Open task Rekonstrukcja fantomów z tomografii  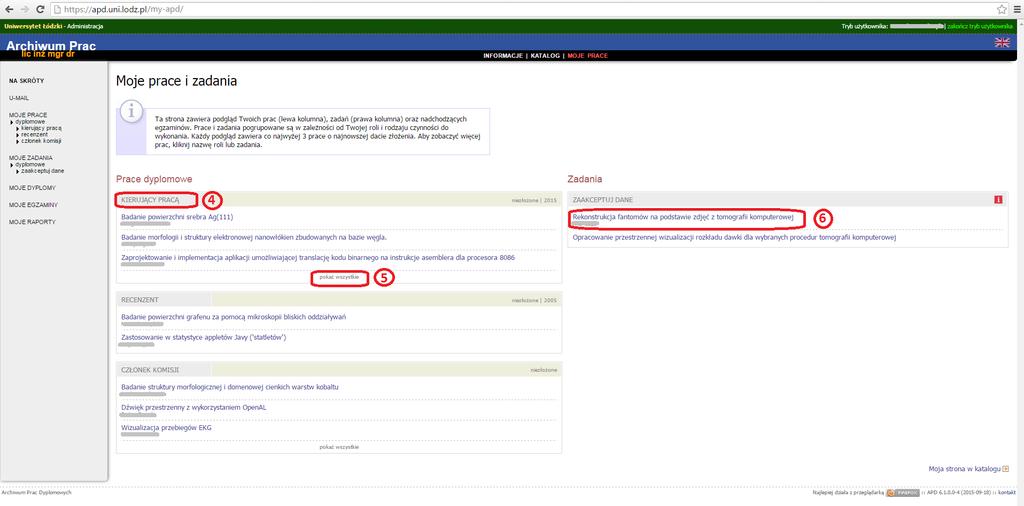(x=682, y=217)
